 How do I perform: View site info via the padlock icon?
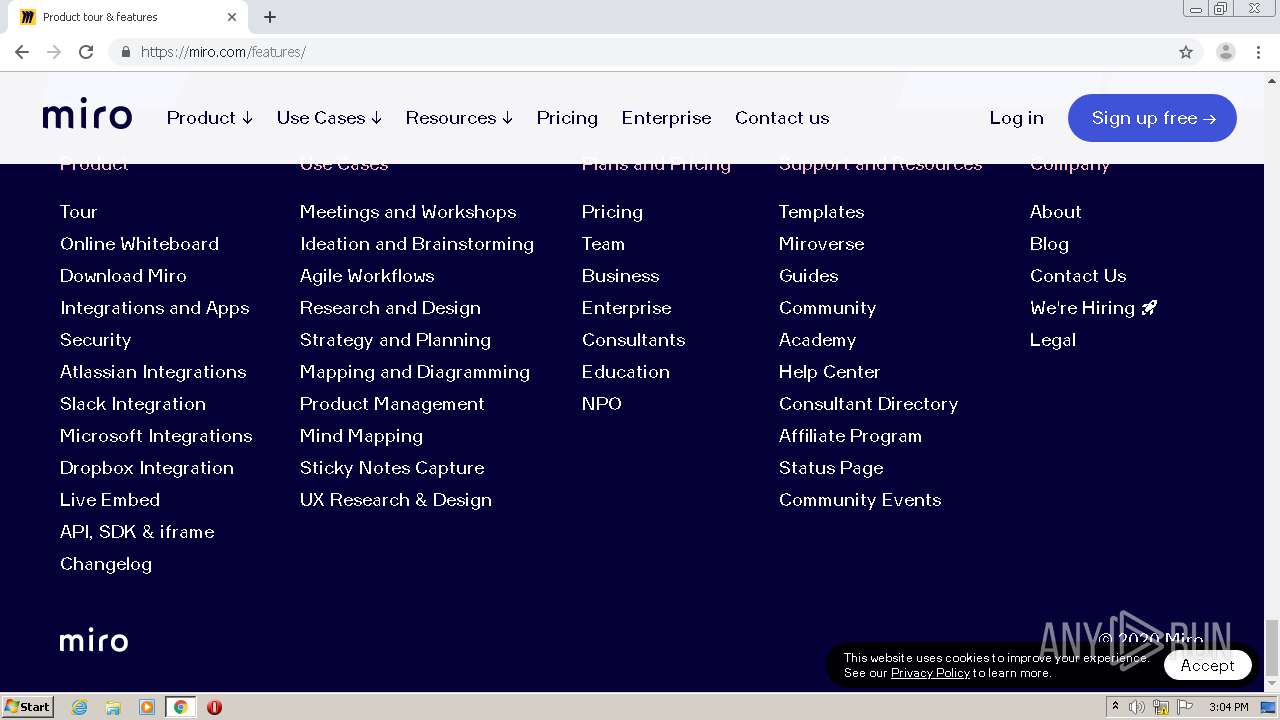125,52
